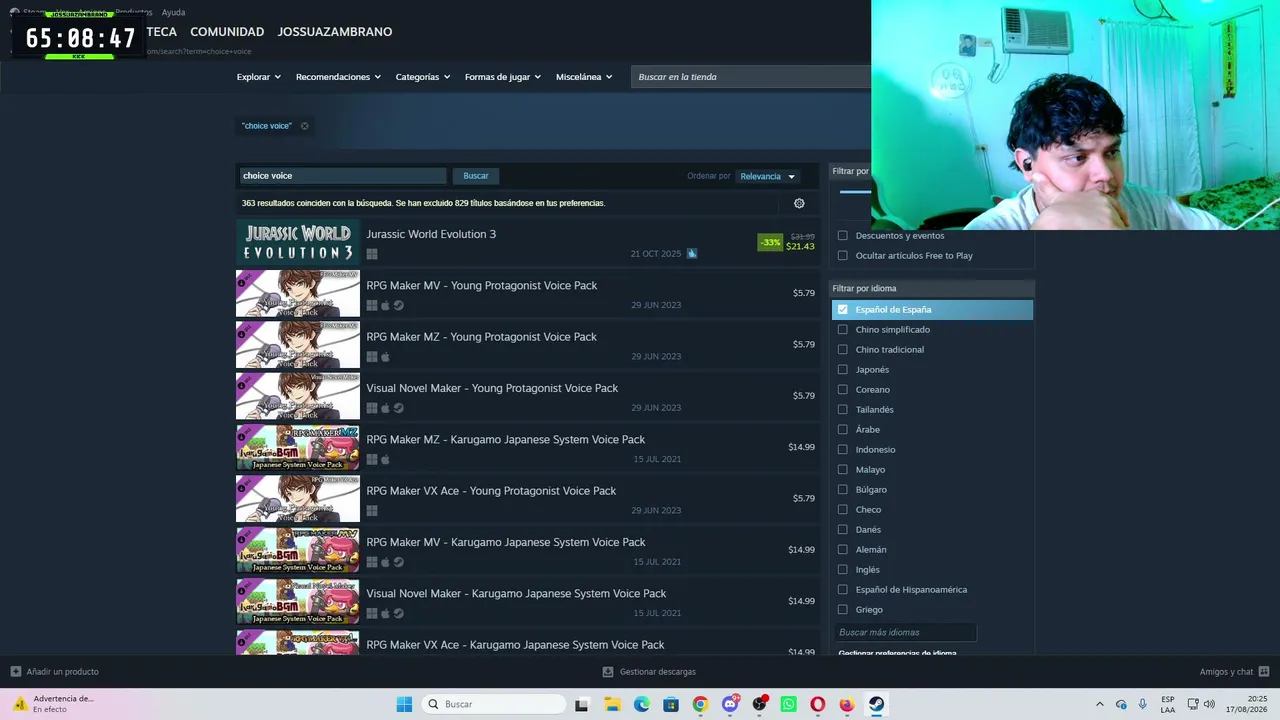The height and width of the screenshot is (720, 1280).
Task: Enable the Japonés language filter
Action: (842, 370)
